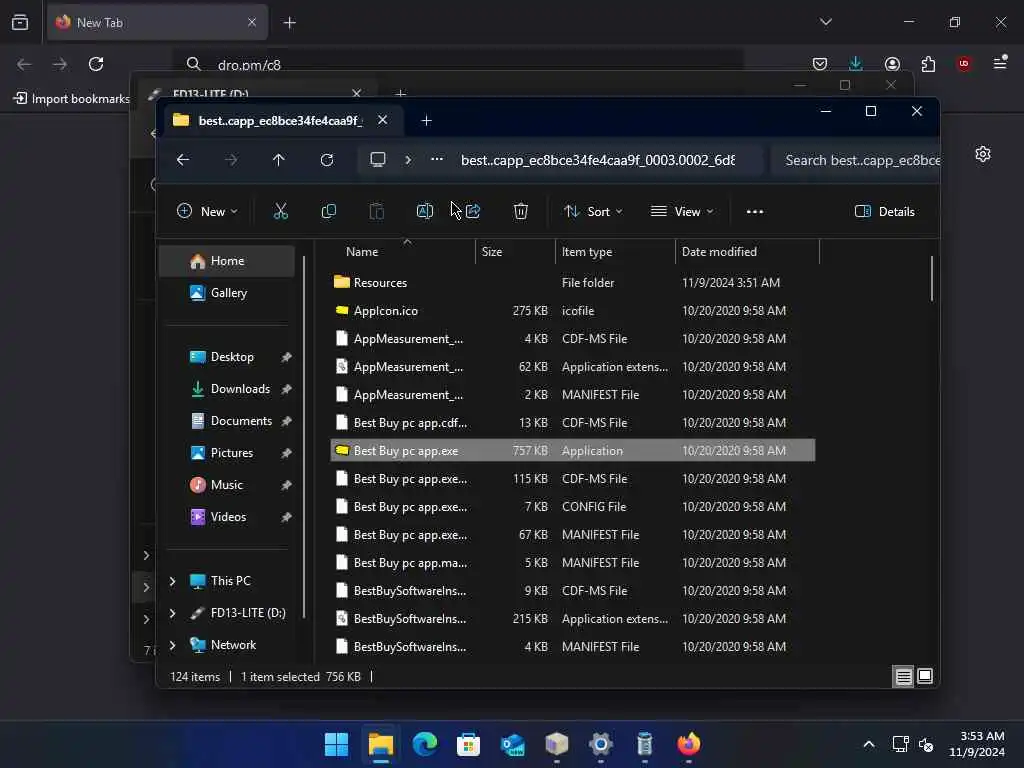Expand This PC in navigation pane
Viewport: 1024px width, 768px height.
point(172,581)
